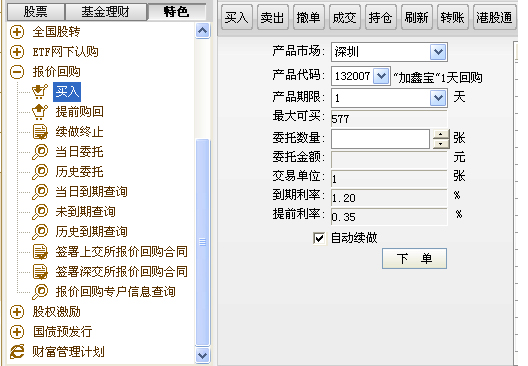Click the 买入 shopping cart icon

pos(40,92)
